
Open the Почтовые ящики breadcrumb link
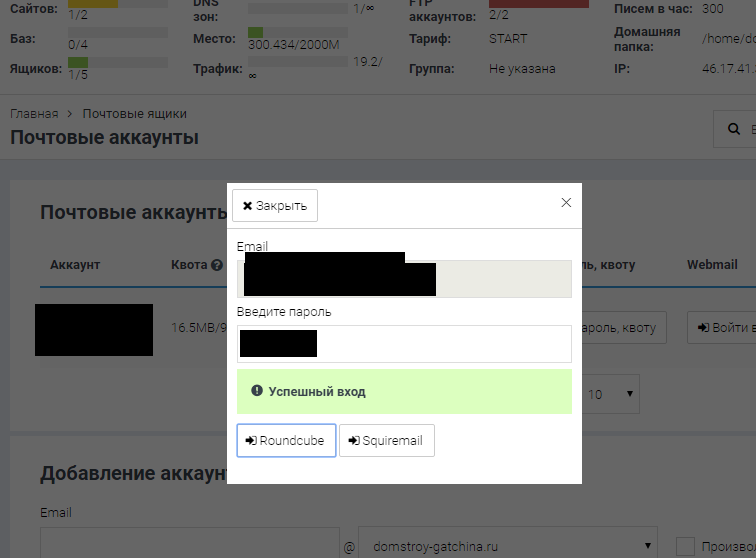coord(134,114)
